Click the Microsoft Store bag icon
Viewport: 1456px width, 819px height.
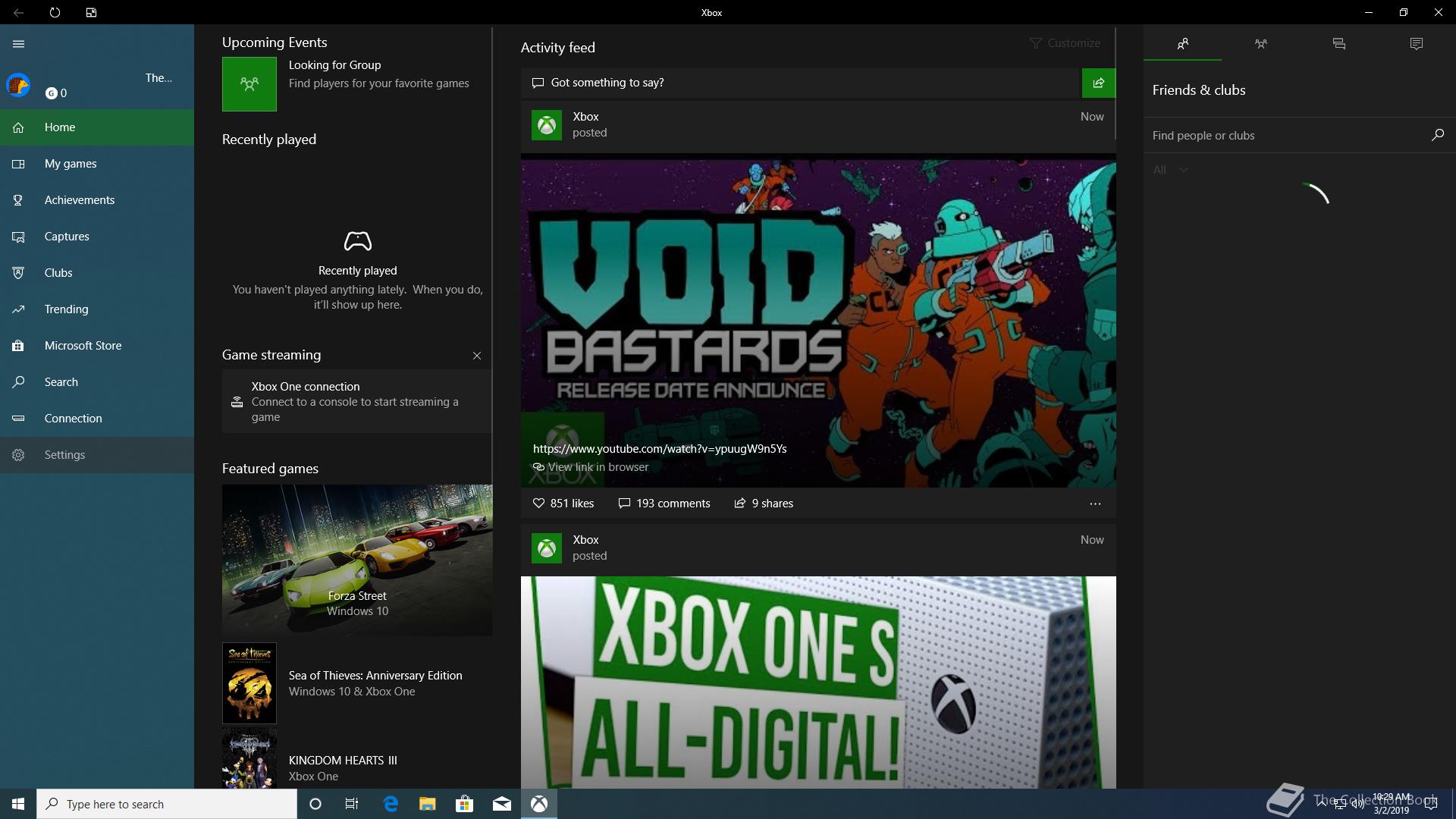coord(18,346)
